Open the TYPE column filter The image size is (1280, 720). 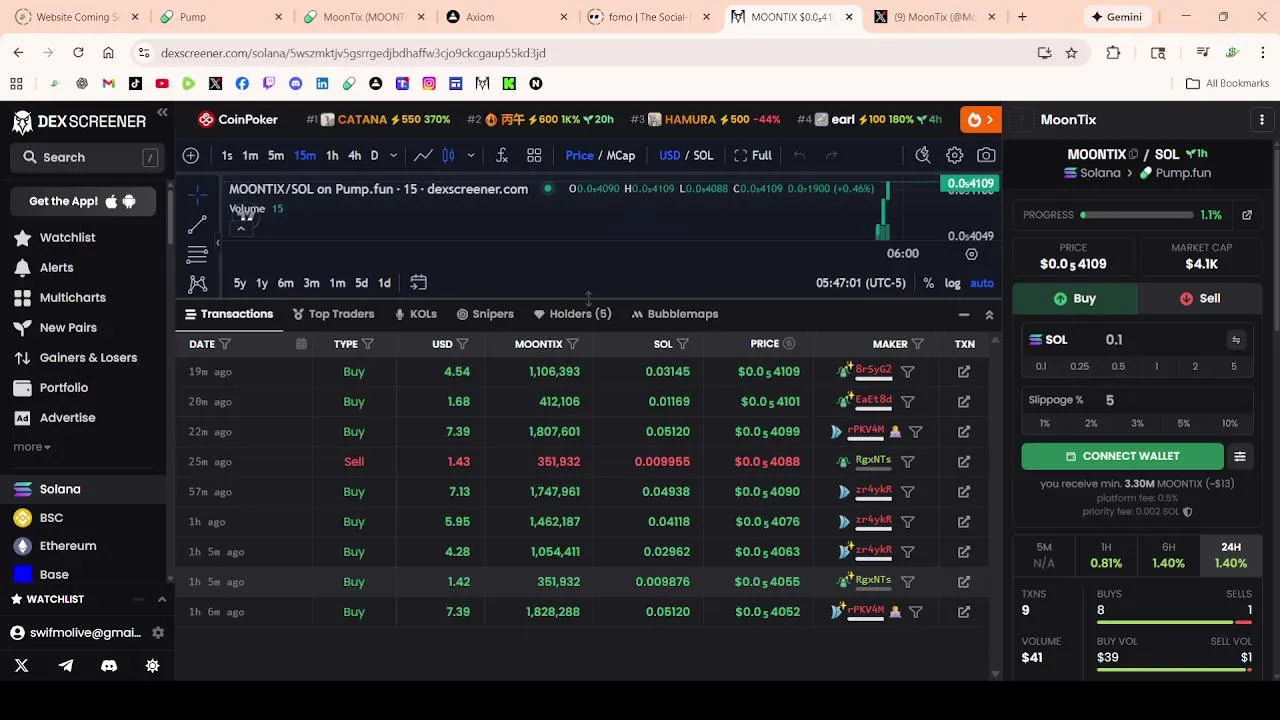[x=367, y=344]
